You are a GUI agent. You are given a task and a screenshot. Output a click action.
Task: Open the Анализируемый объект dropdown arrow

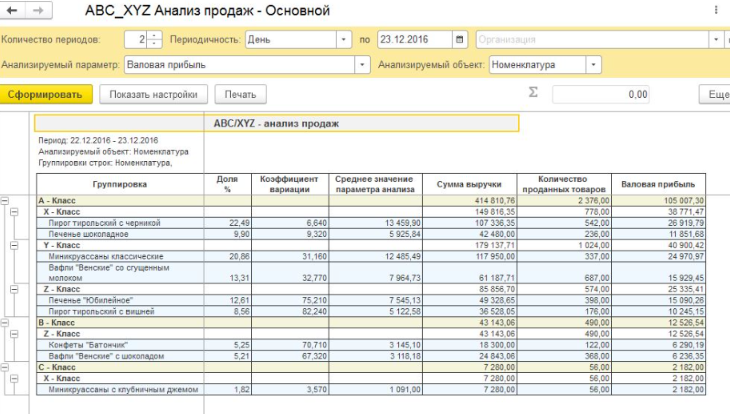[x=594, y=65]
